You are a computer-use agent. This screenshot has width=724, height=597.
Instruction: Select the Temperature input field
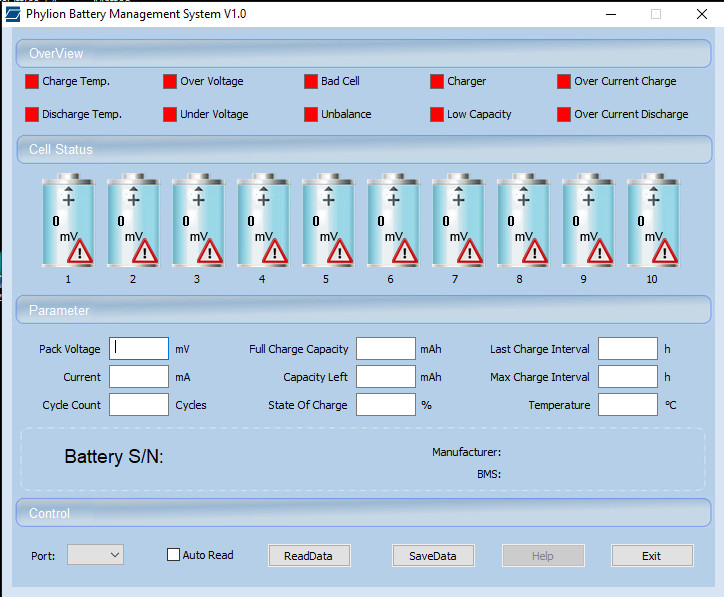coord(627,405)
